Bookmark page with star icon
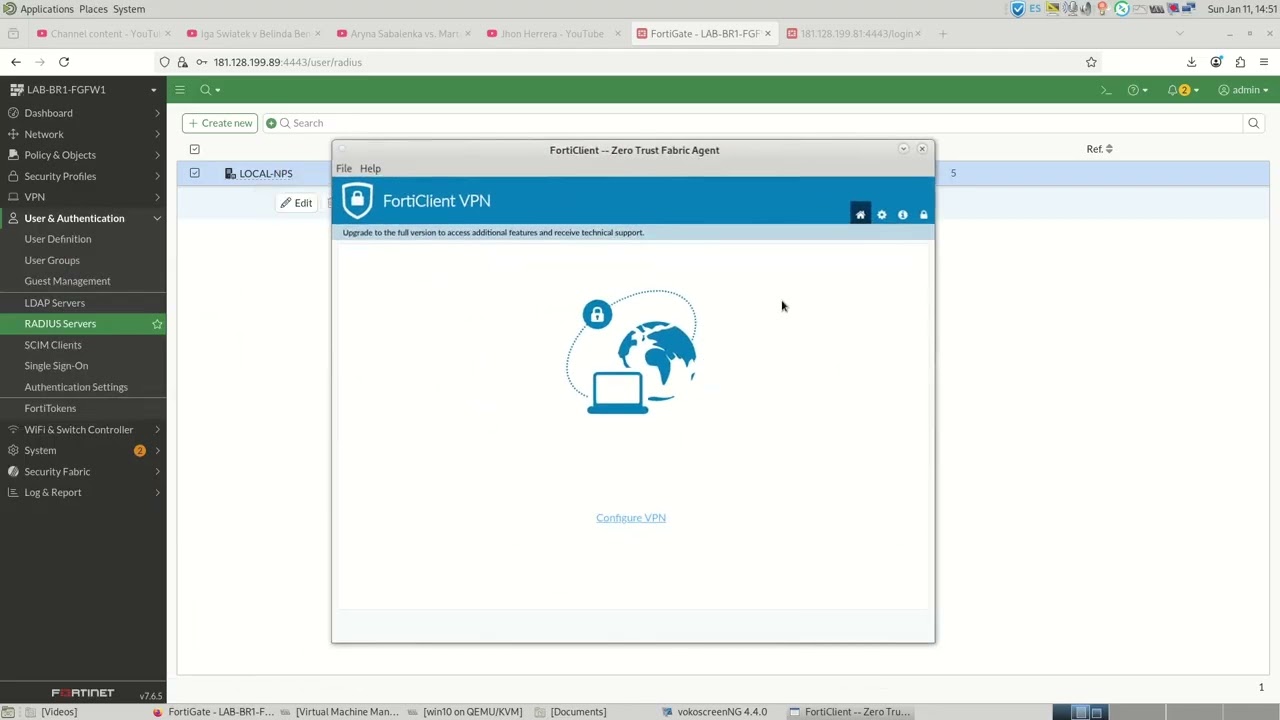1280x720 pixels. [x=1091, y=62]
